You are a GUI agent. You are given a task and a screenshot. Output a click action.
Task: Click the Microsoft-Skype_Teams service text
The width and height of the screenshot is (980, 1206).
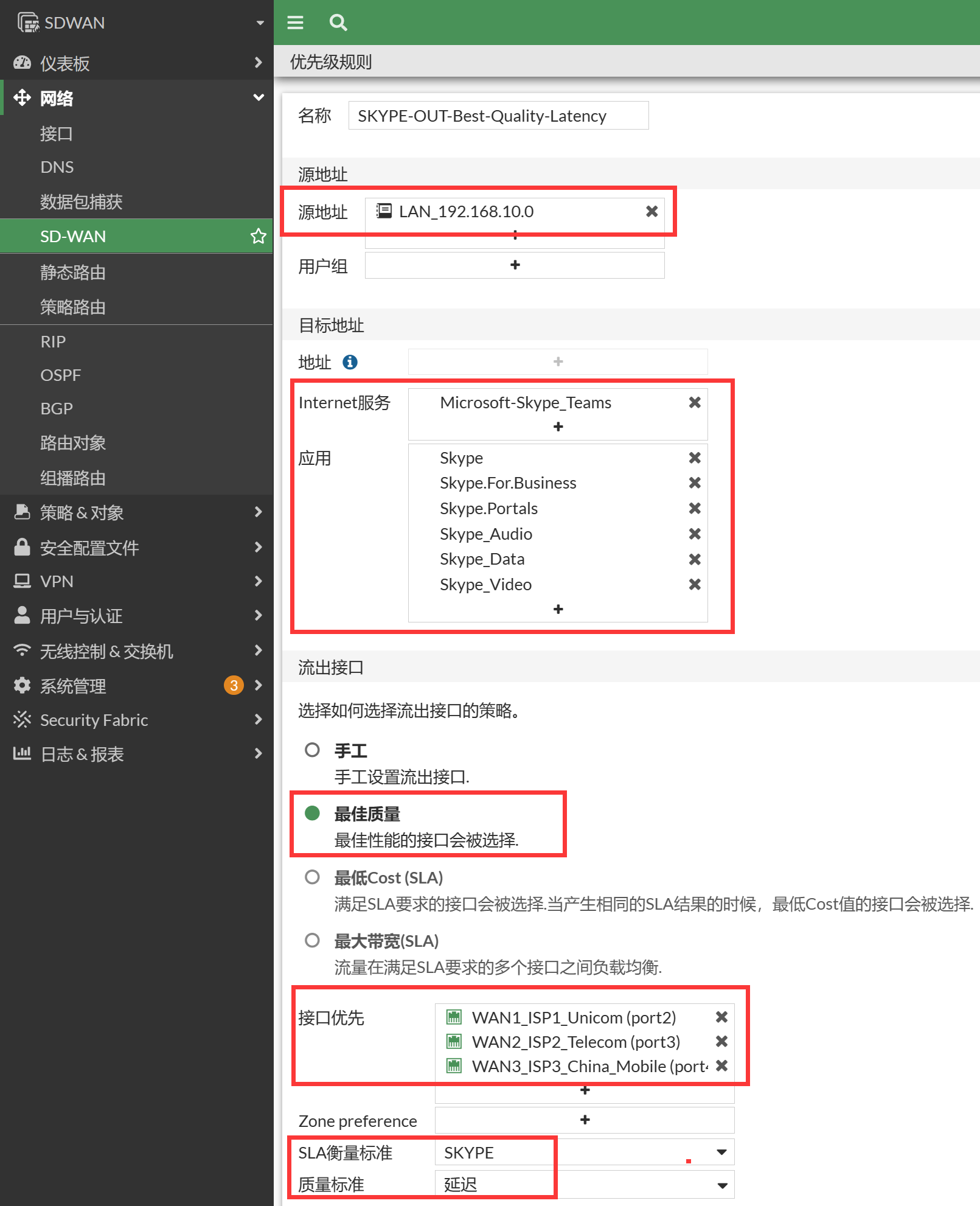click(526, 402)
